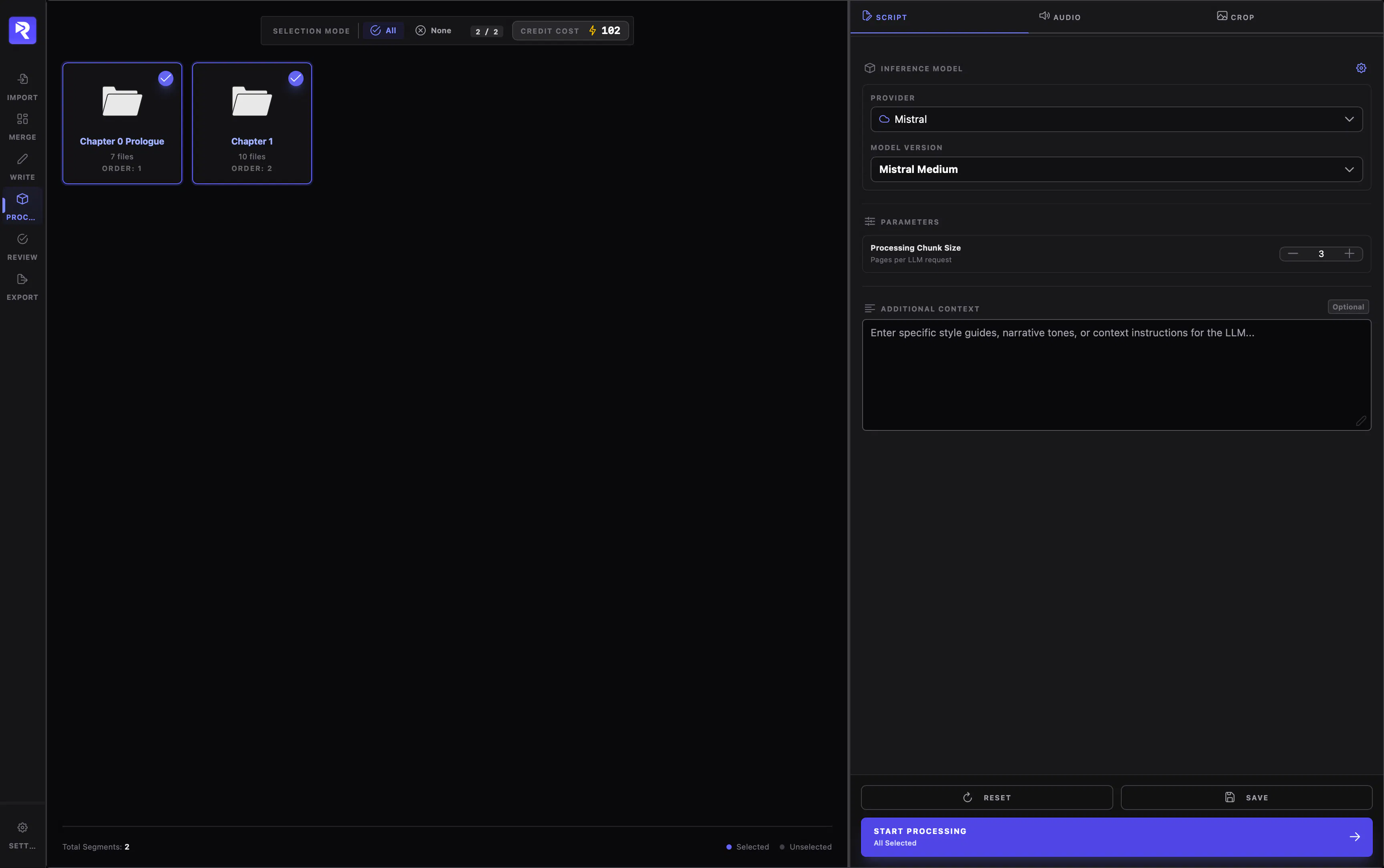Click the Unselected legend entry
Image resolution: width=1384 pixels, height=868 pixels.
point(805,847)
